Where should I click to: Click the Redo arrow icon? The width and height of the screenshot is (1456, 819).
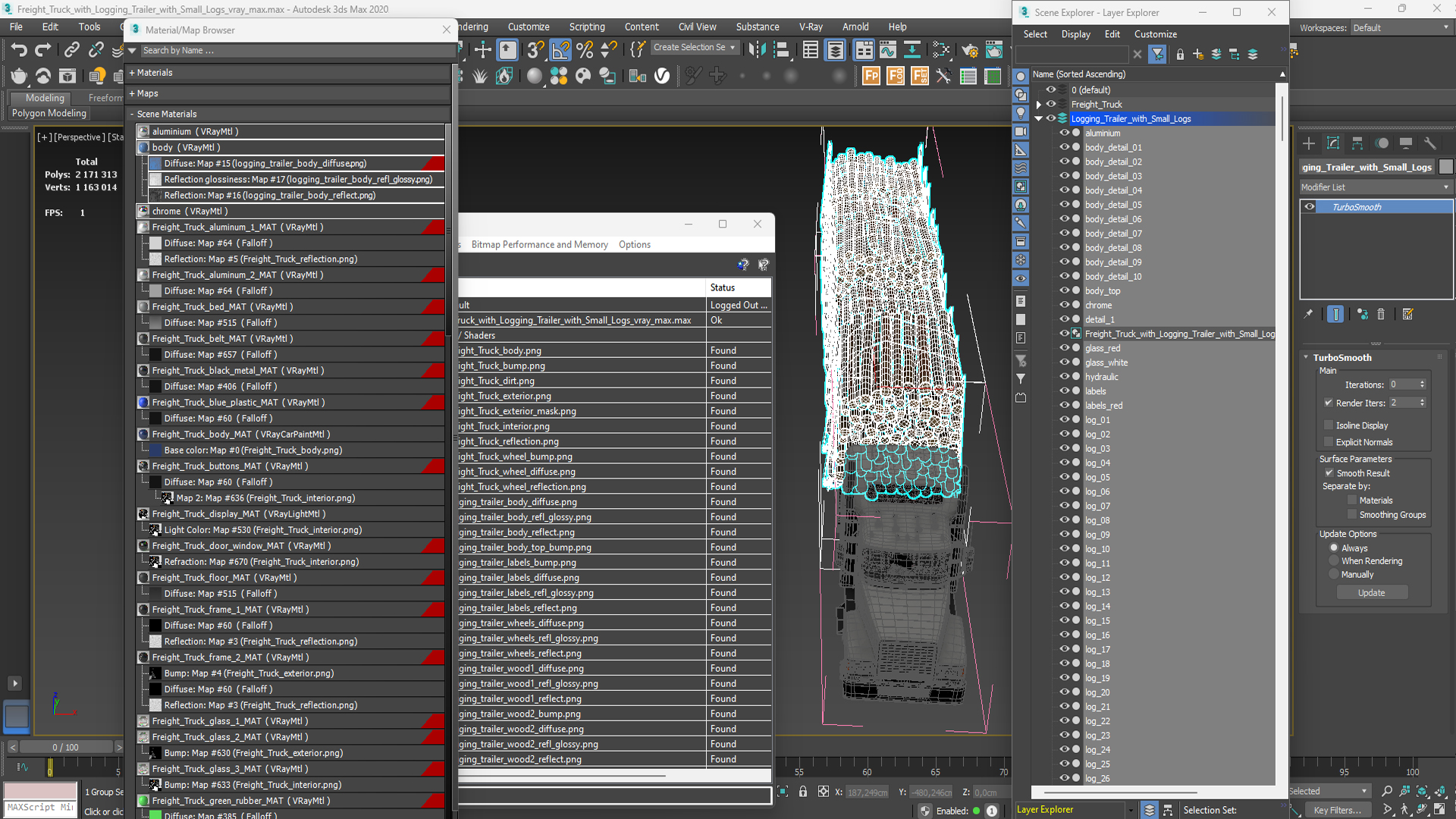tap(43, 50)
